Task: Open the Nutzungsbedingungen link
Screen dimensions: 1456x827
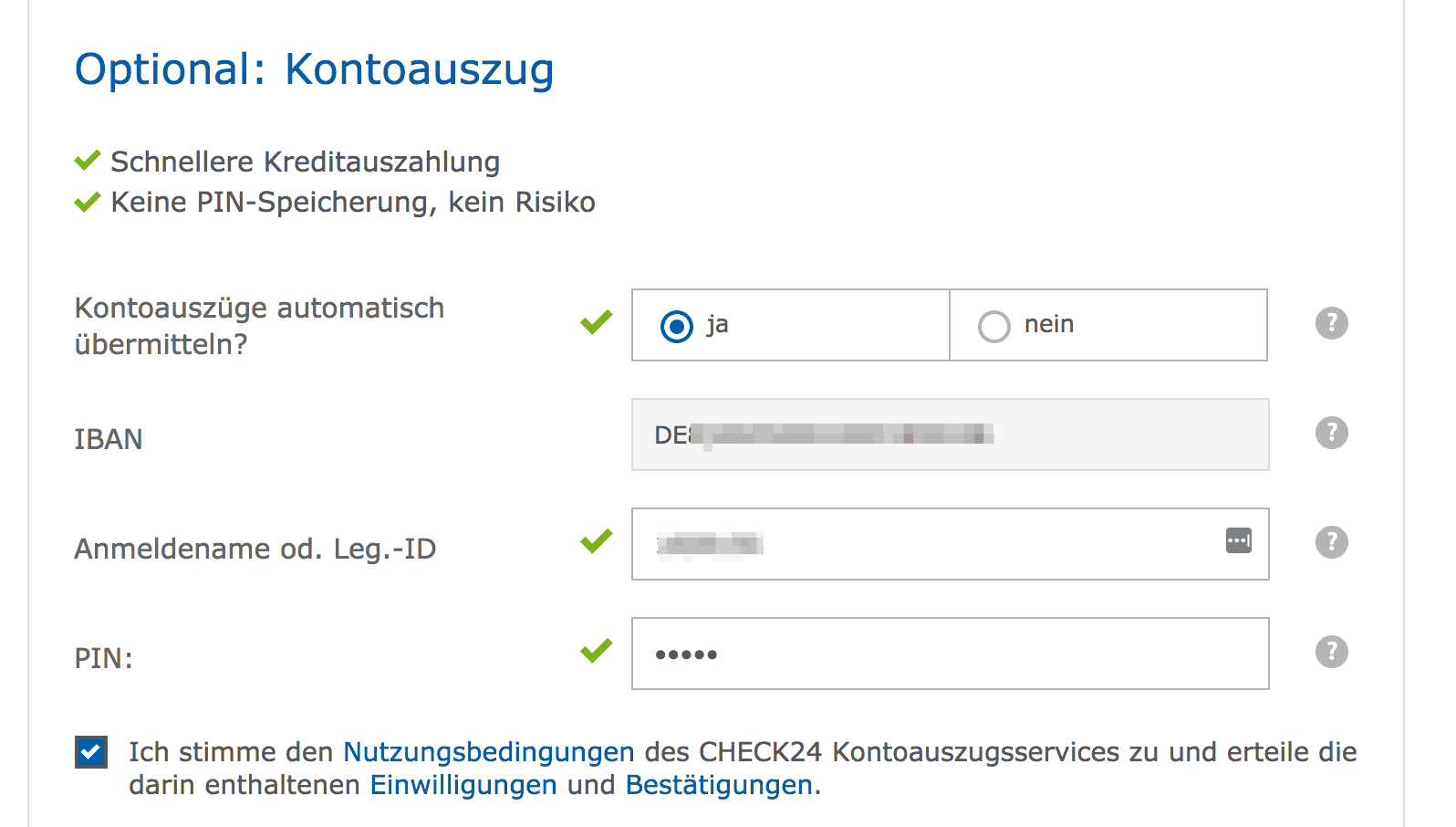Action: point(488,752)
